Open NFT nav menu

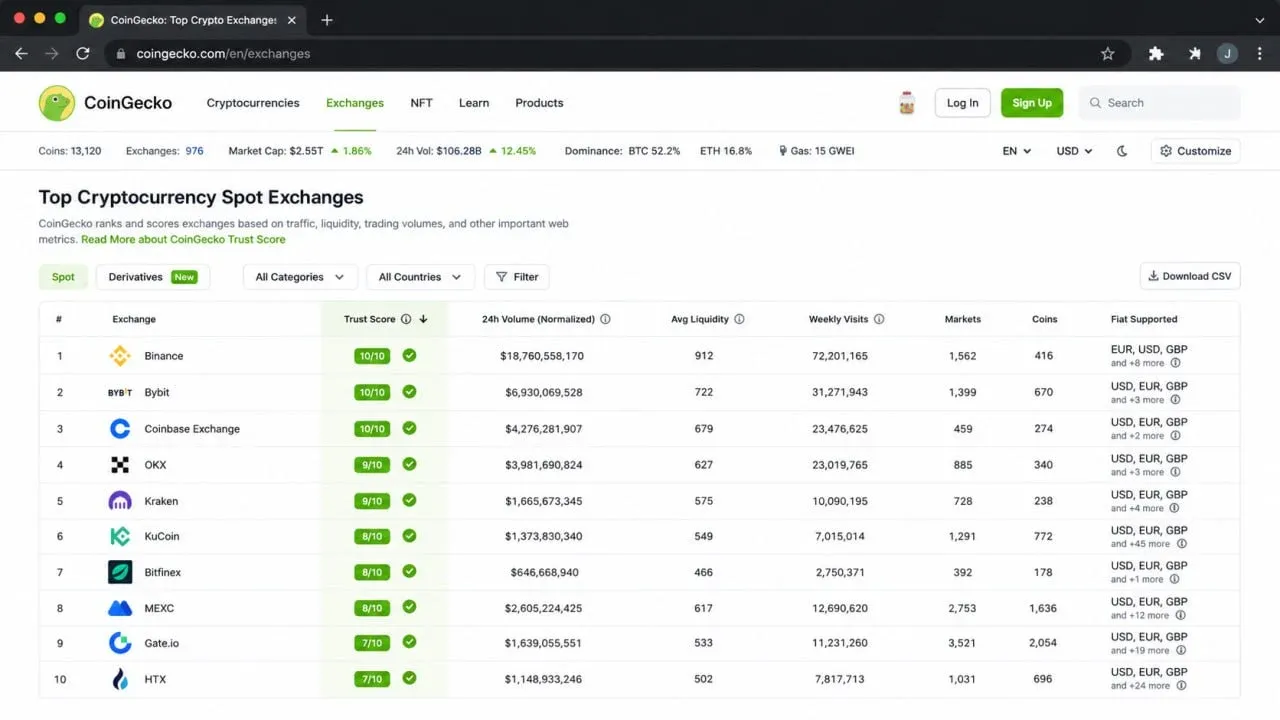coord(421,103)
